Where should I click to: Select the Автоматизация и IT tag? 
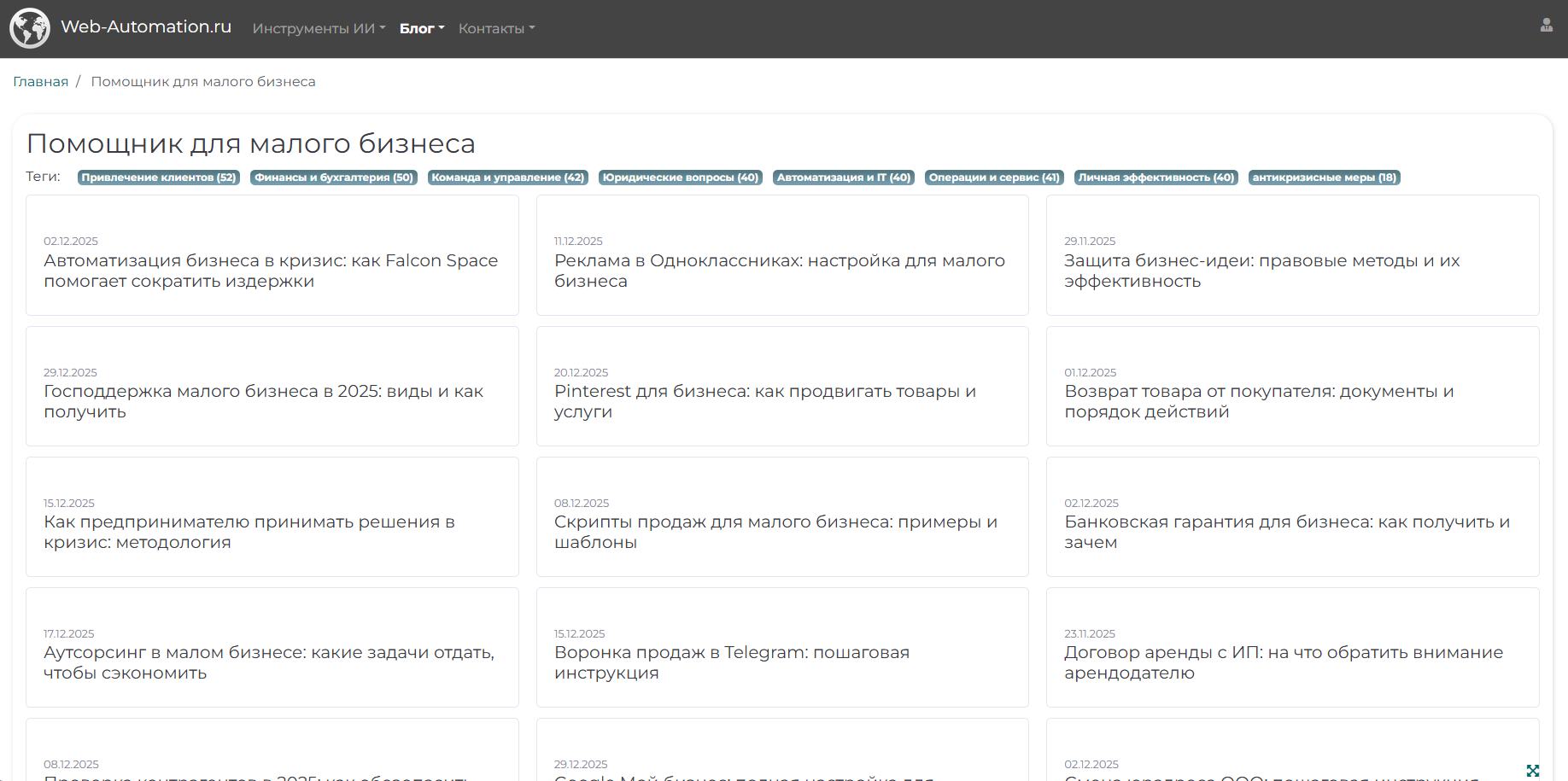click(844, 178)
